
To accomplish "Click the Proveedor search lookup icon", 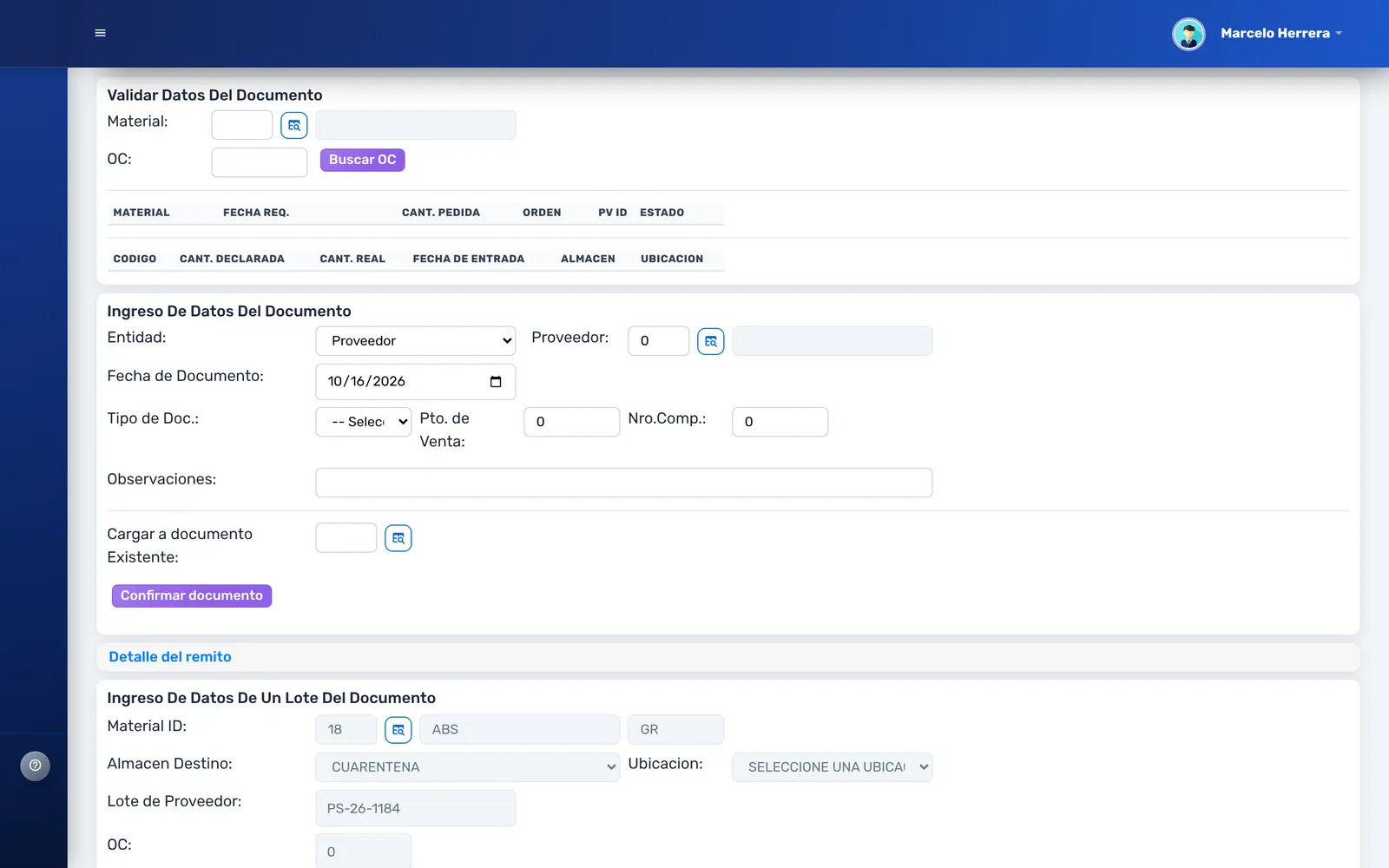I will [711, 341].
